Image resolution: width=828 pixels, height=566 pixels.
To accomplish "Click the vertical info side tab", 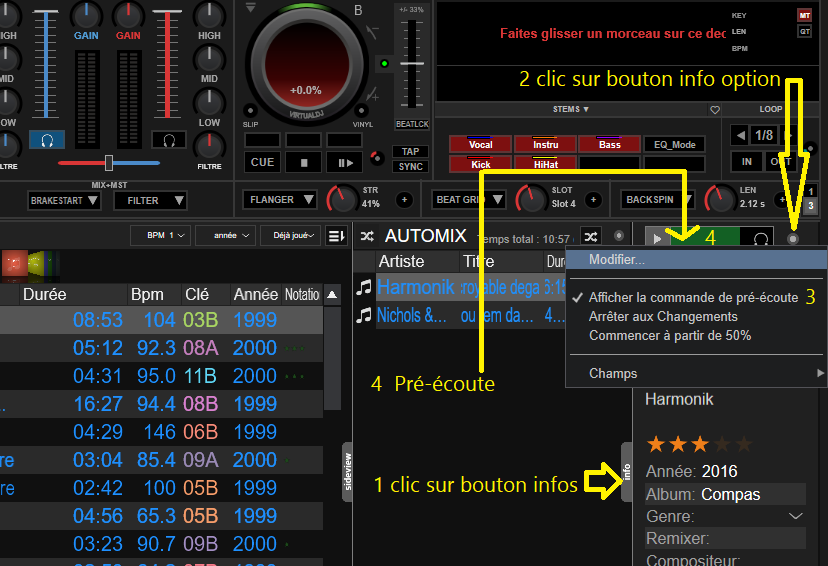I will [x=627, y=472].
